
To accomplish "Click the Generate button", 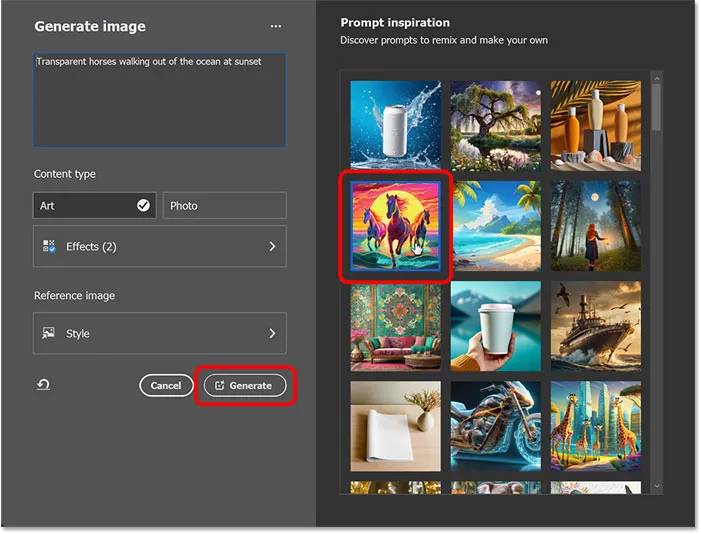I will [245, 386].
